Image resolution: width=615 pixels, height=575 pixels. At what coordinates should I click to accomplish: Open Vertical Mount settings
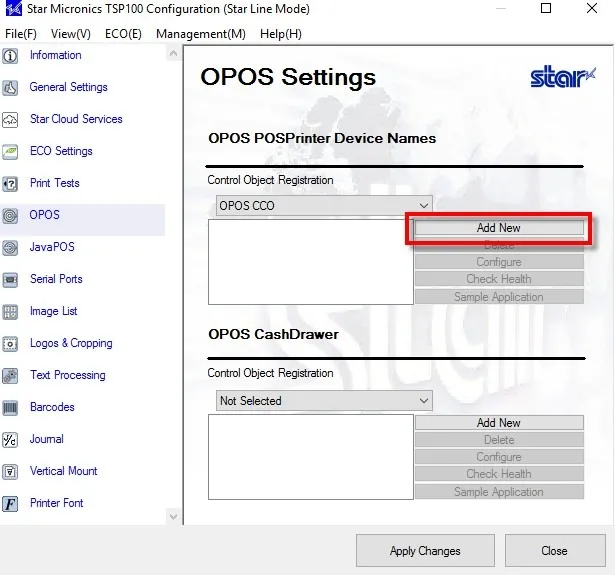point(64,471)
